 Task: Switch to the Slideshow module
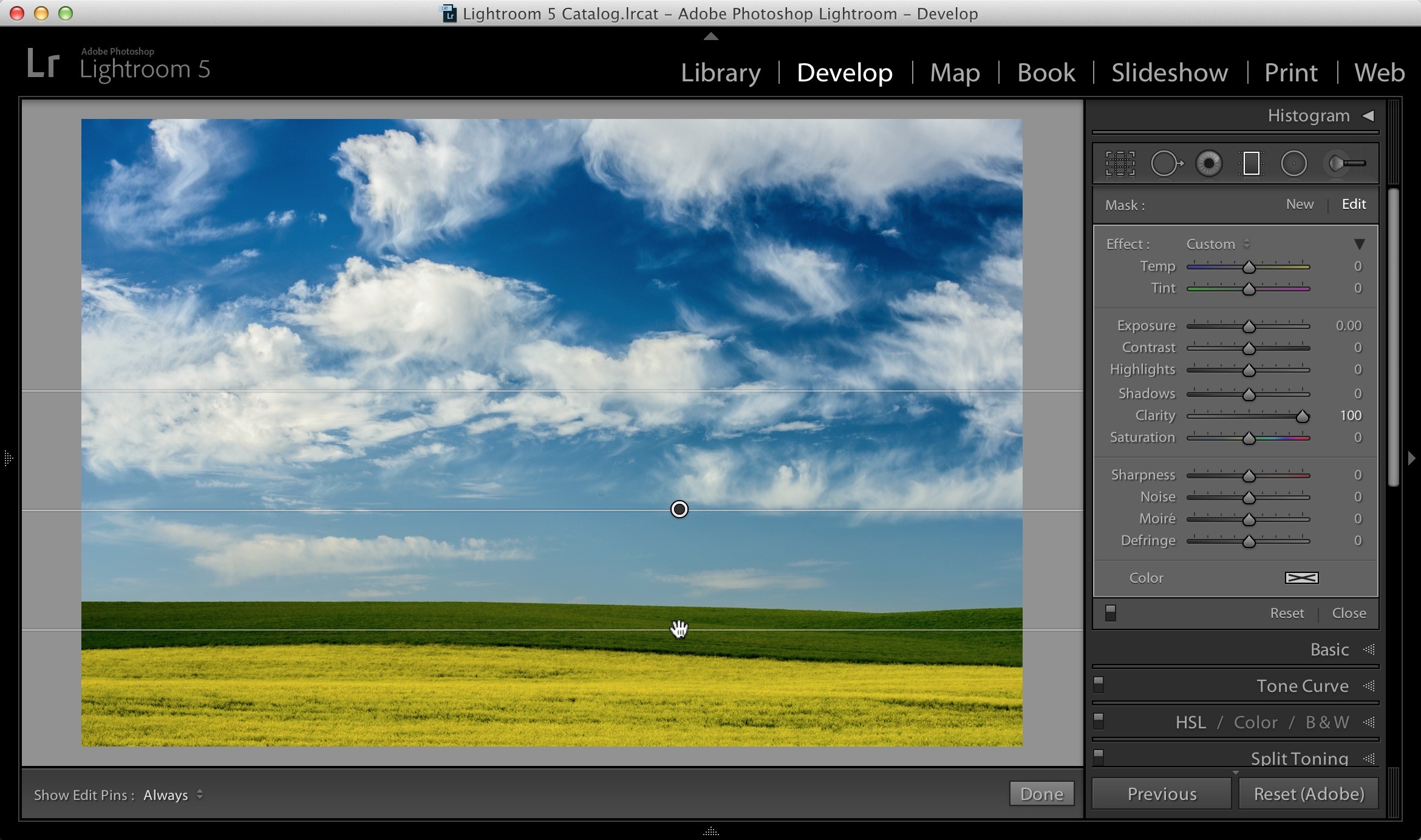1170,73
